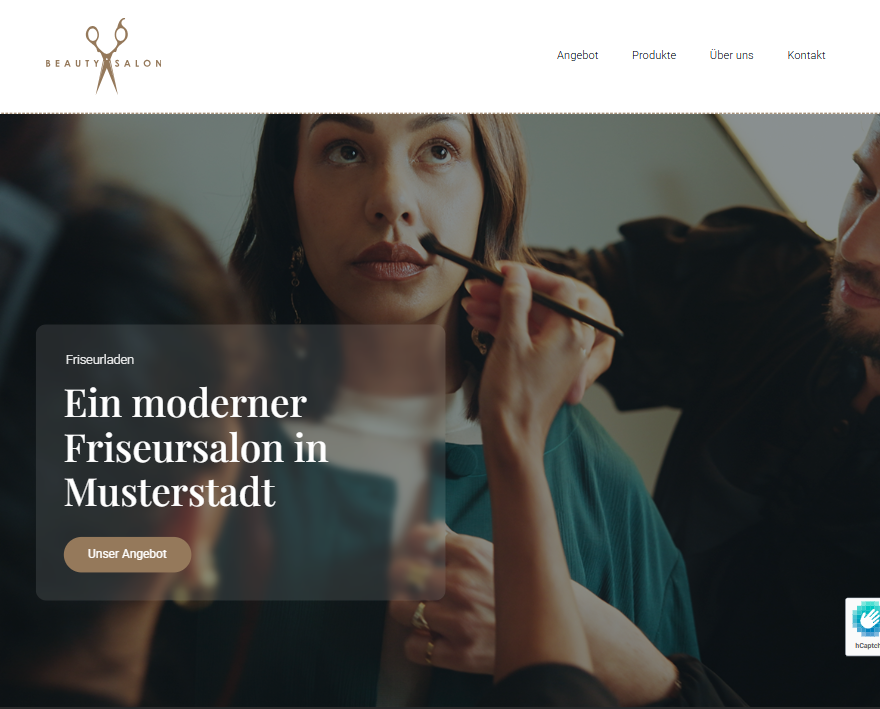
Task: Click the headline words Ein moderner
Action: tap(185, 403)
